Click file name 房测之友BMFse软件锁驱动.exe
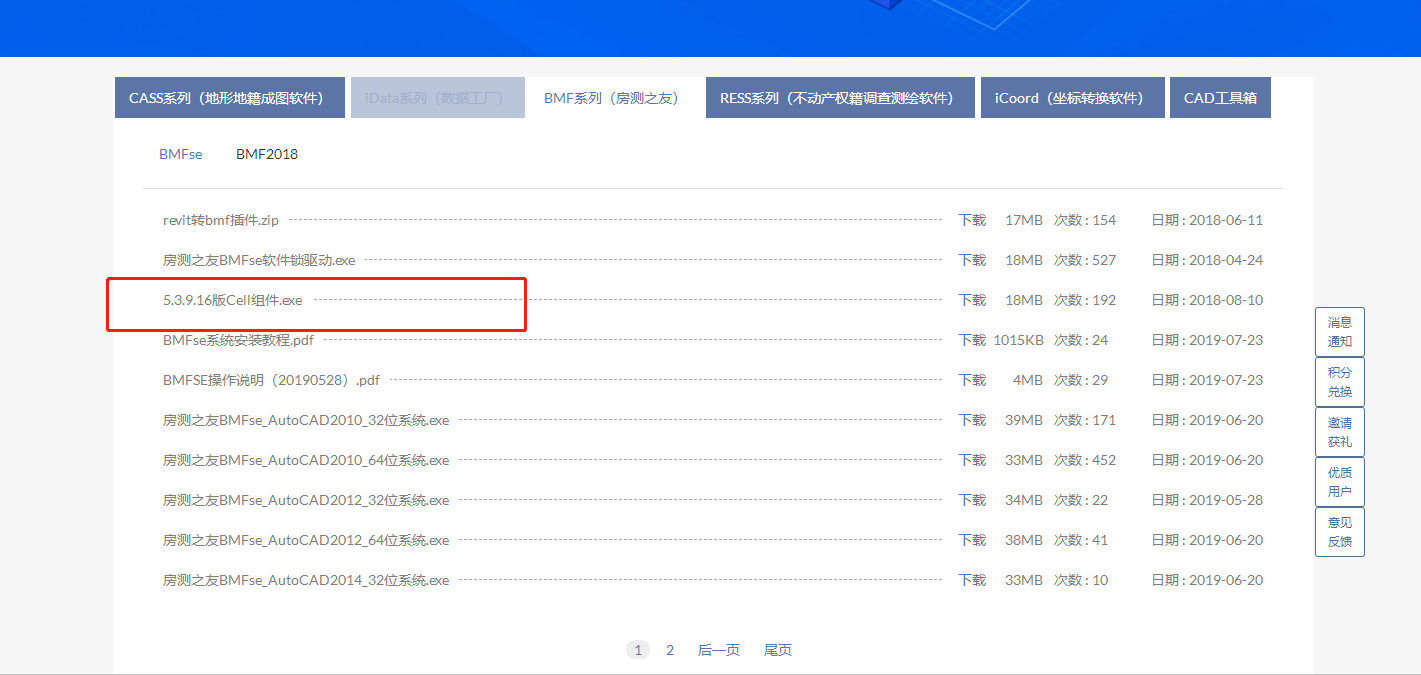Viewport: 1421px width, 675px height. pyautogui.click(x=259, y=260)
